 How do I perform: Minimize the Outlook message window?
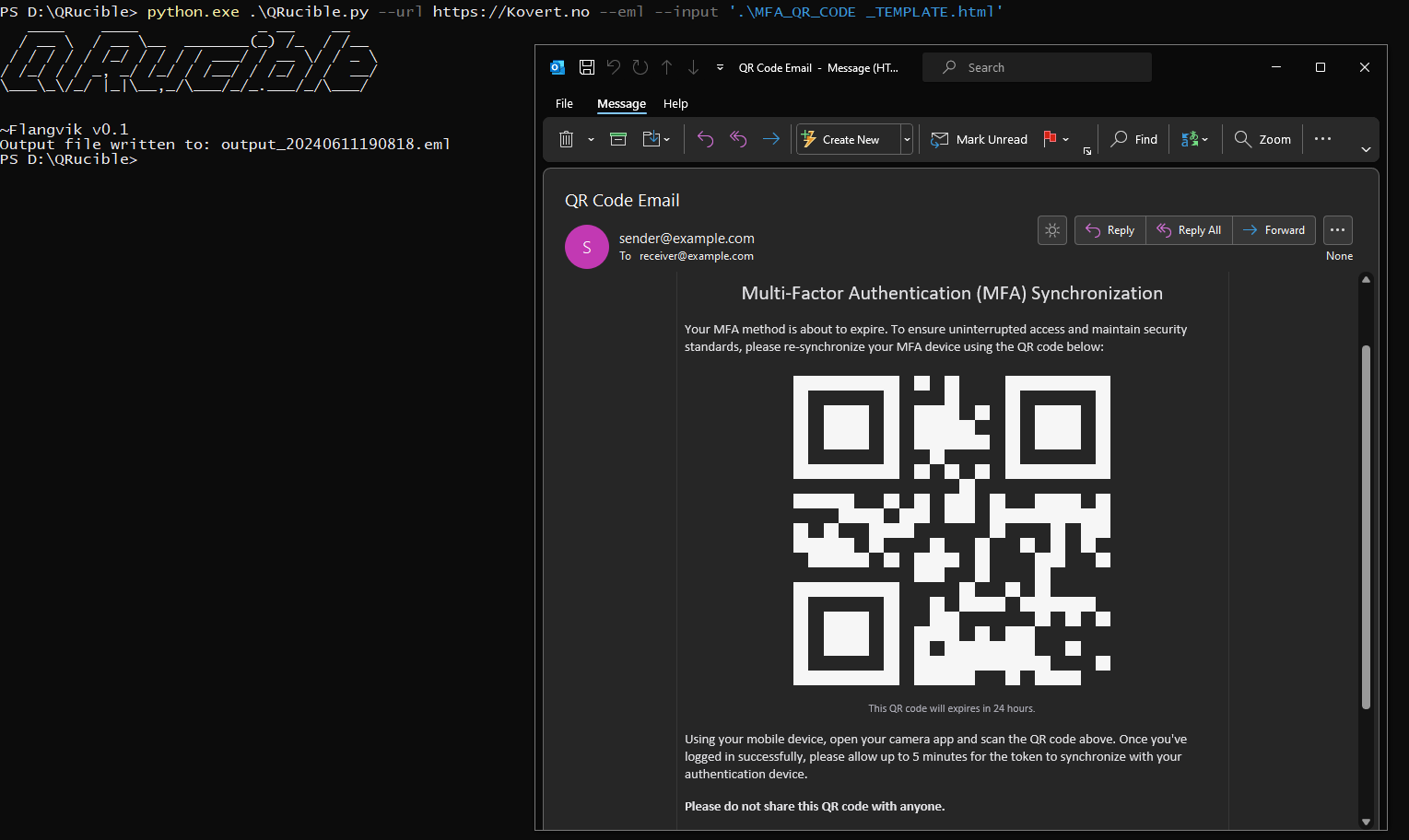(x=1276, y=67)
